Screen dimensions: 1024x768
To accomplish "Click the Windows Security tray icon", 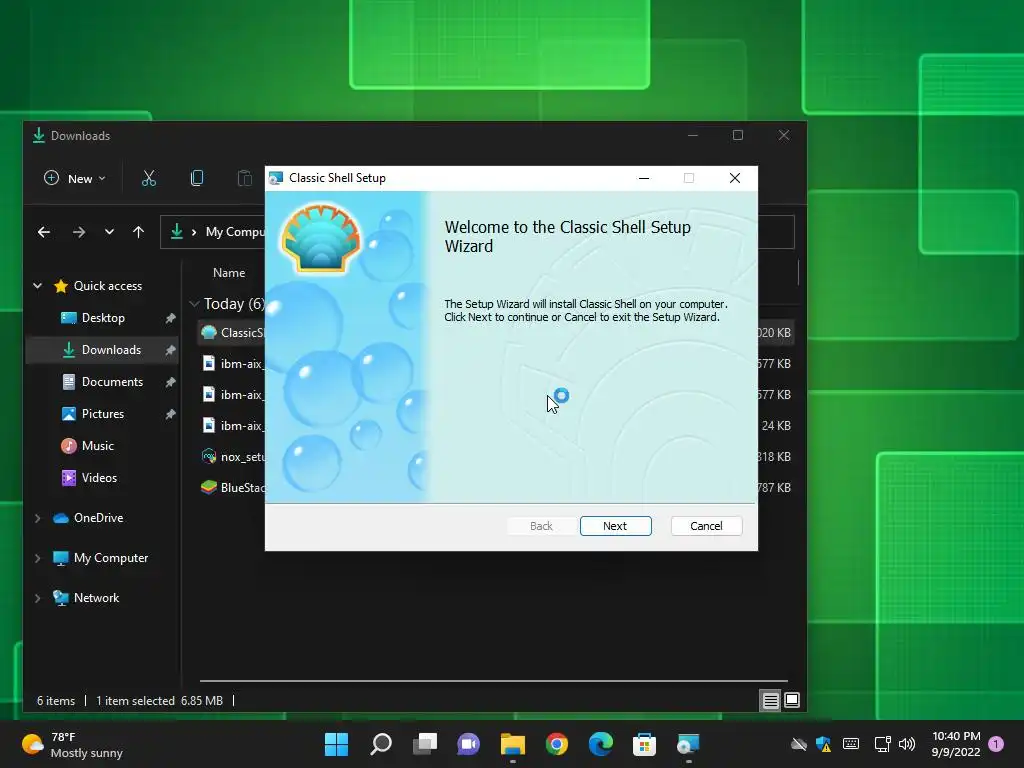I will click(824, 744).
